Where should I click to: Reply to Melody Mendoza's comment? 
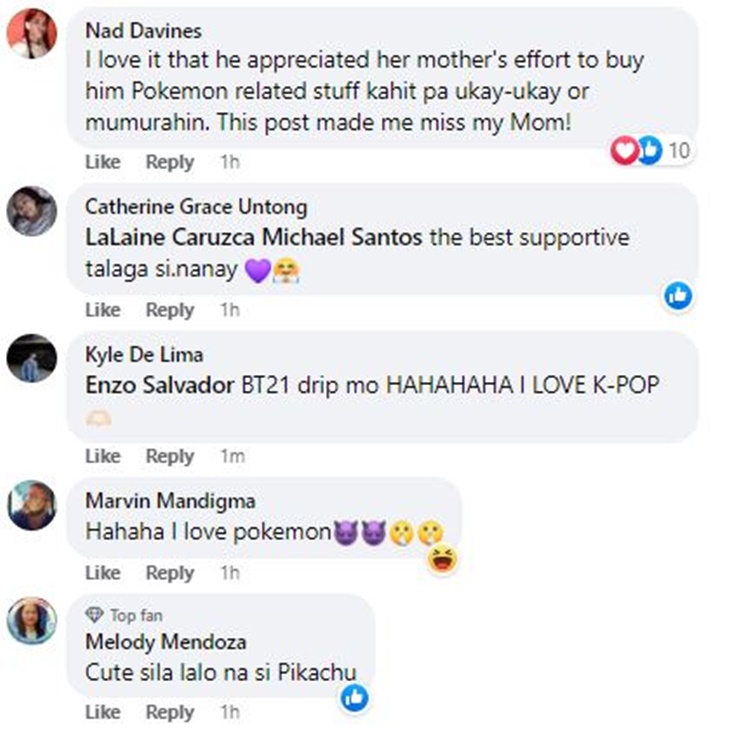169,712
